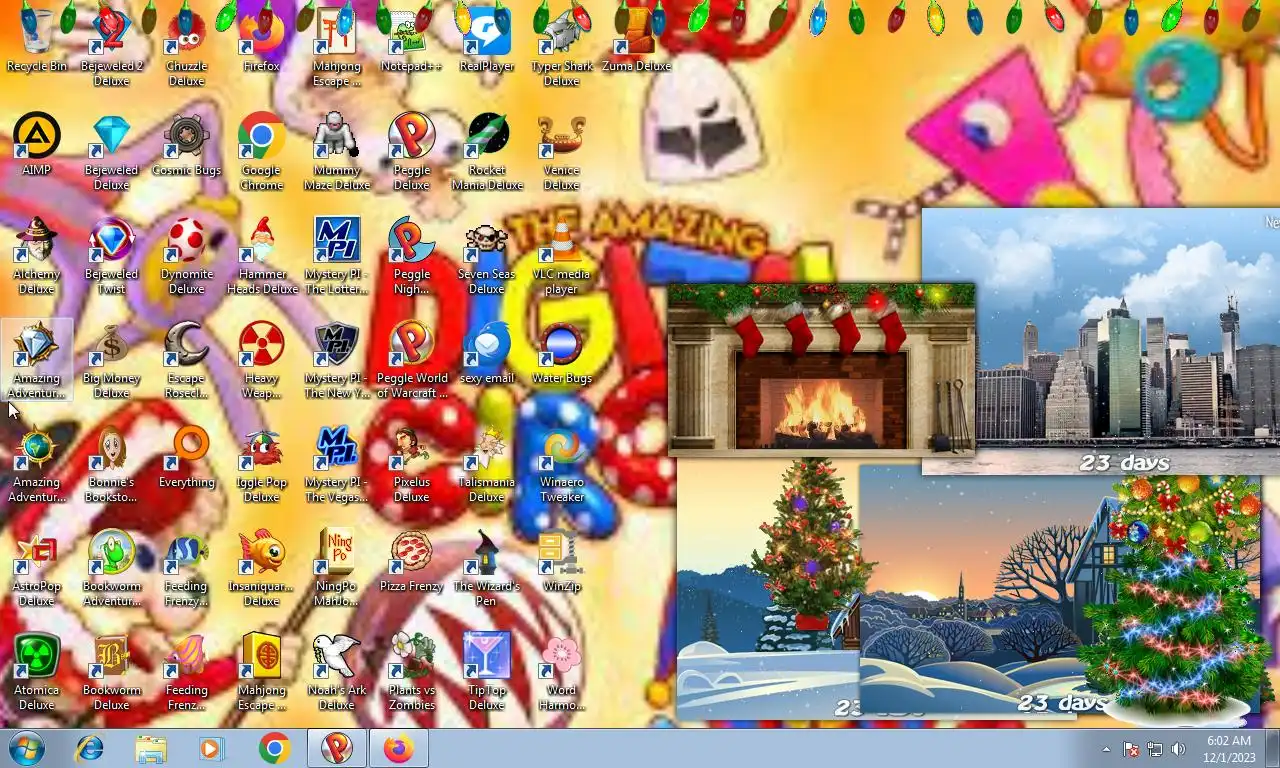
Task: Select Iggle Pop Deluxe icon
Action: [x=262, y=463]
